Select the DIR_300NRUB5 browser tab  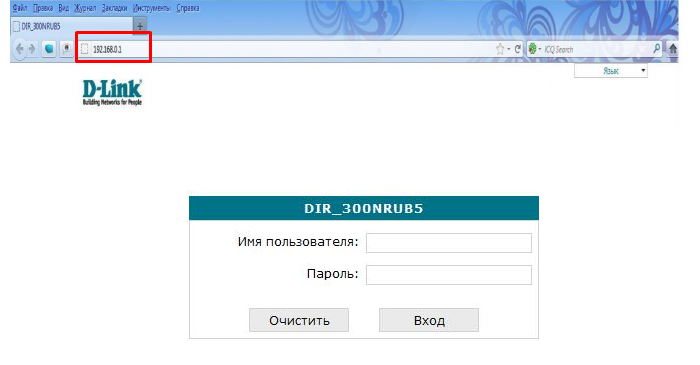pos(71,26)
